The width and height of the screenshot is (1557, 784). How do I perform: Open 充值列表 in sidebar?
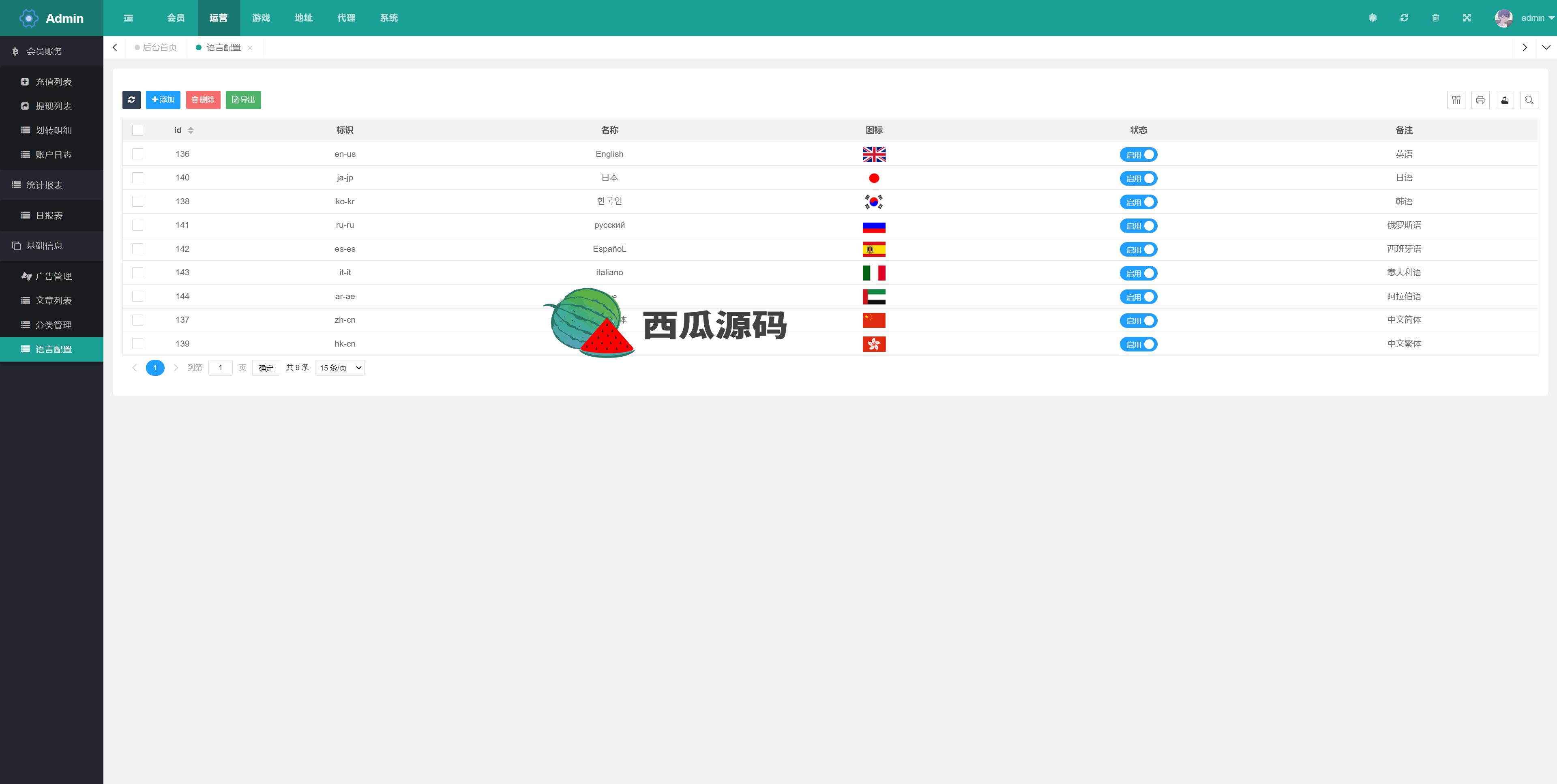(51, 81)
